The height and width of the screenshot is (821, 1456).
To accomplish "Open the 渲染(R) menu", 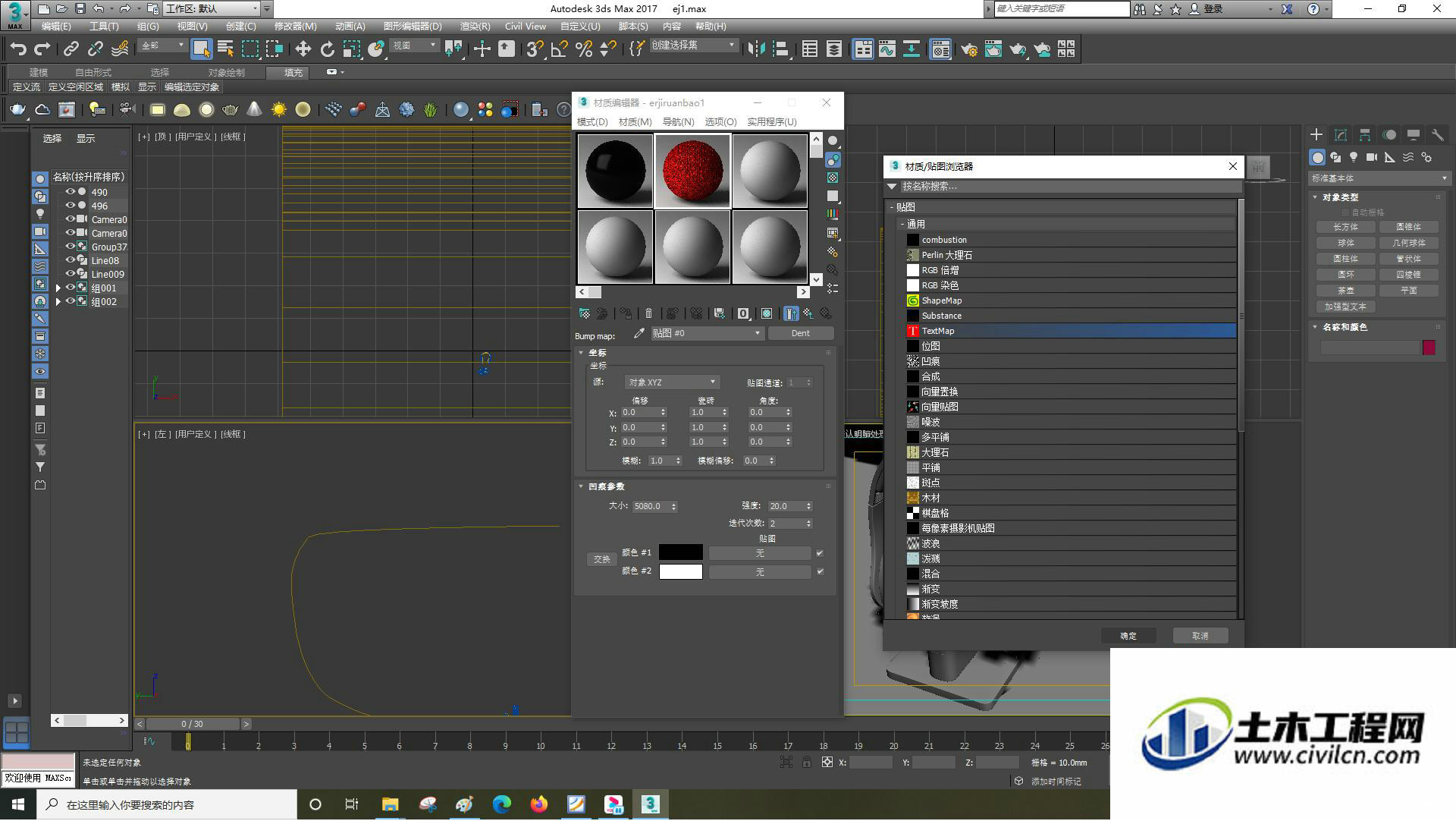I will tap(475, 27).
